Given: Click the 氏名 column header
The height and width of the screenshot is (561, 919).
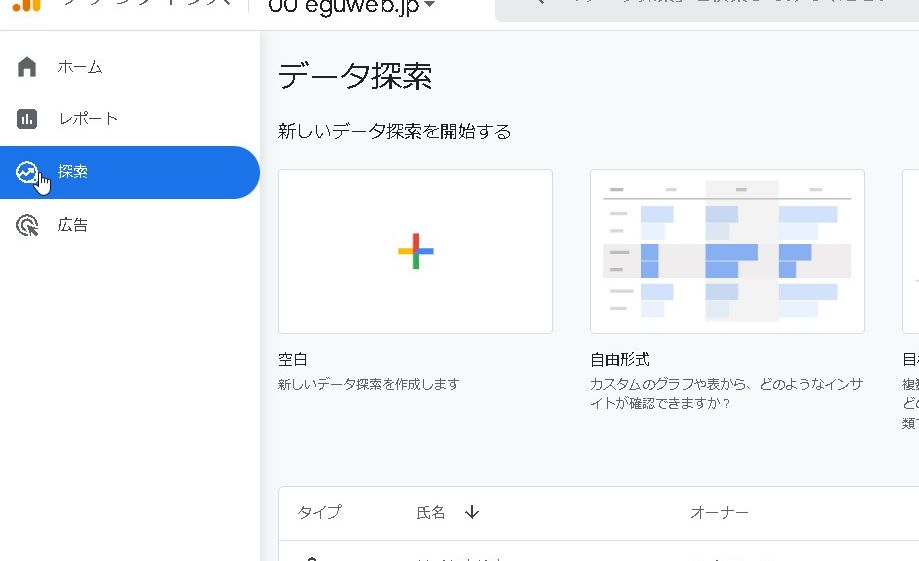Looking at the screenshot, I should pos(431,512).
